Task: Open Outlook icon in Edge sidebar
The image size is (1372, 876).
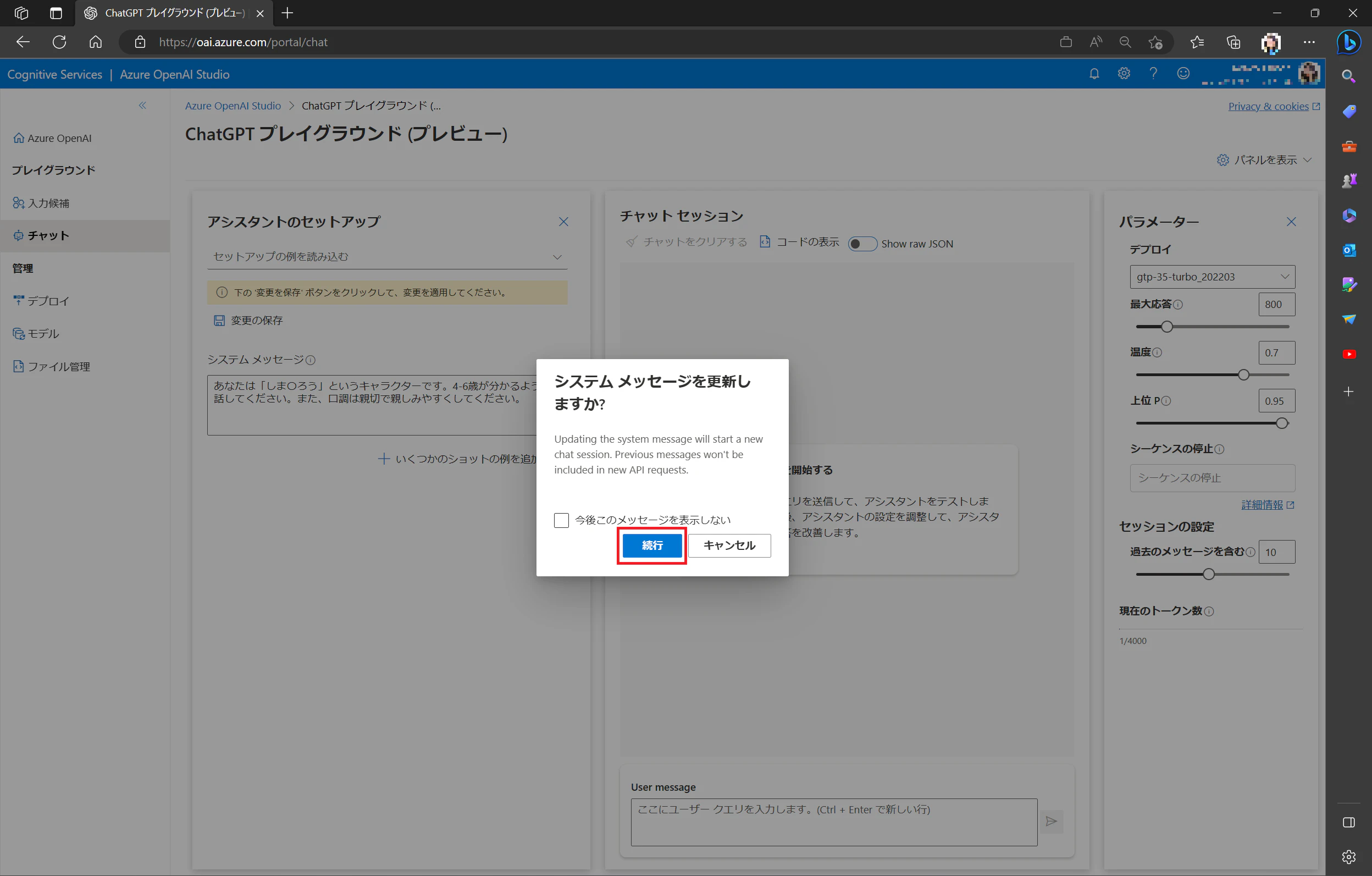Action: pyautogui.click(x=1349, y=250)
